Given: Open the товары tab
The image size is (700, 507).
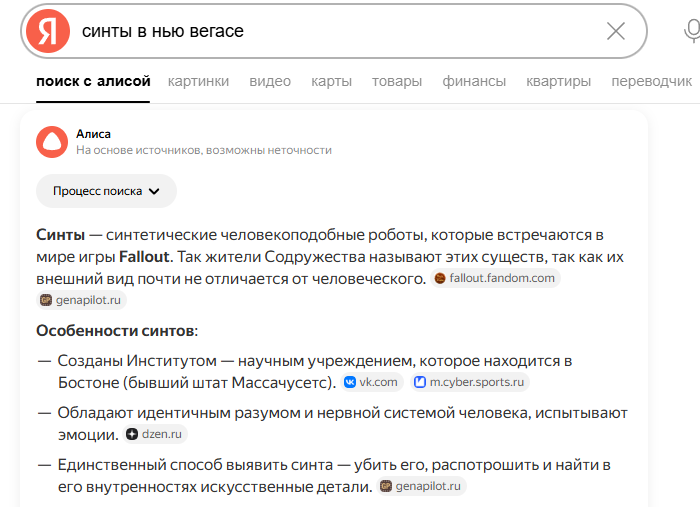Looking at the screenshot, I should tap(397, 81).
